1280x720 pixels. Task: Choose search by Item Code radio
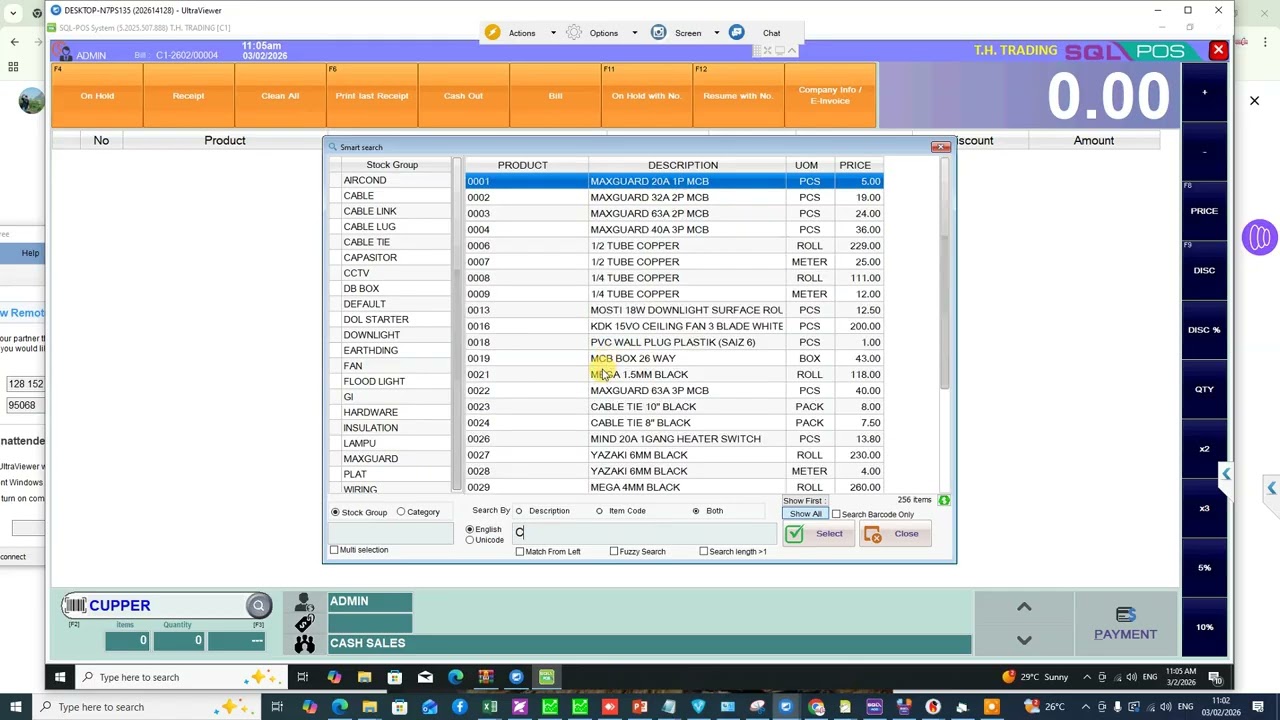(x=599, y=511)
